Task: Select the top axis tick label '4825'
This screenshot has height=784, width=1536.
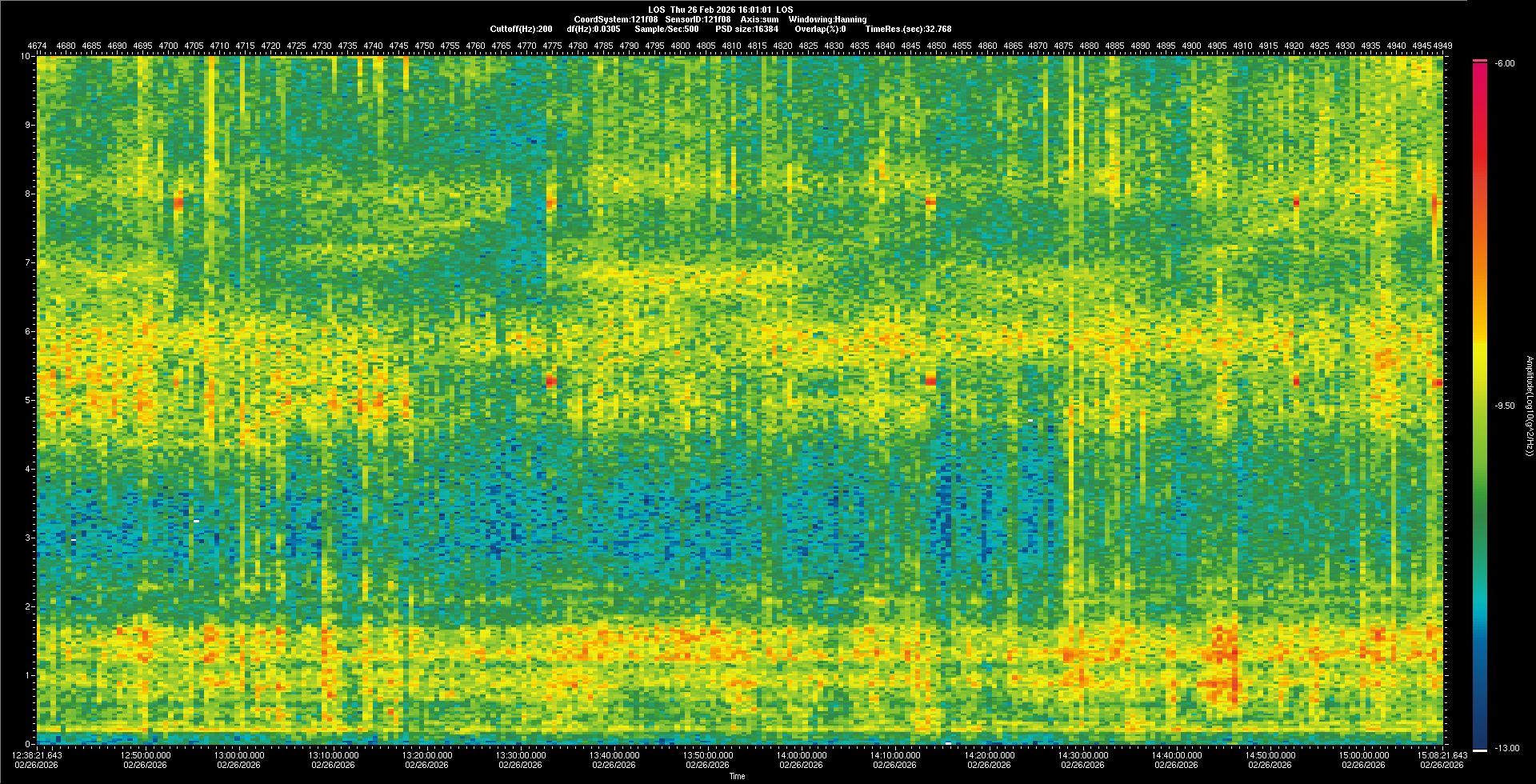Action: tap(808, 46)
